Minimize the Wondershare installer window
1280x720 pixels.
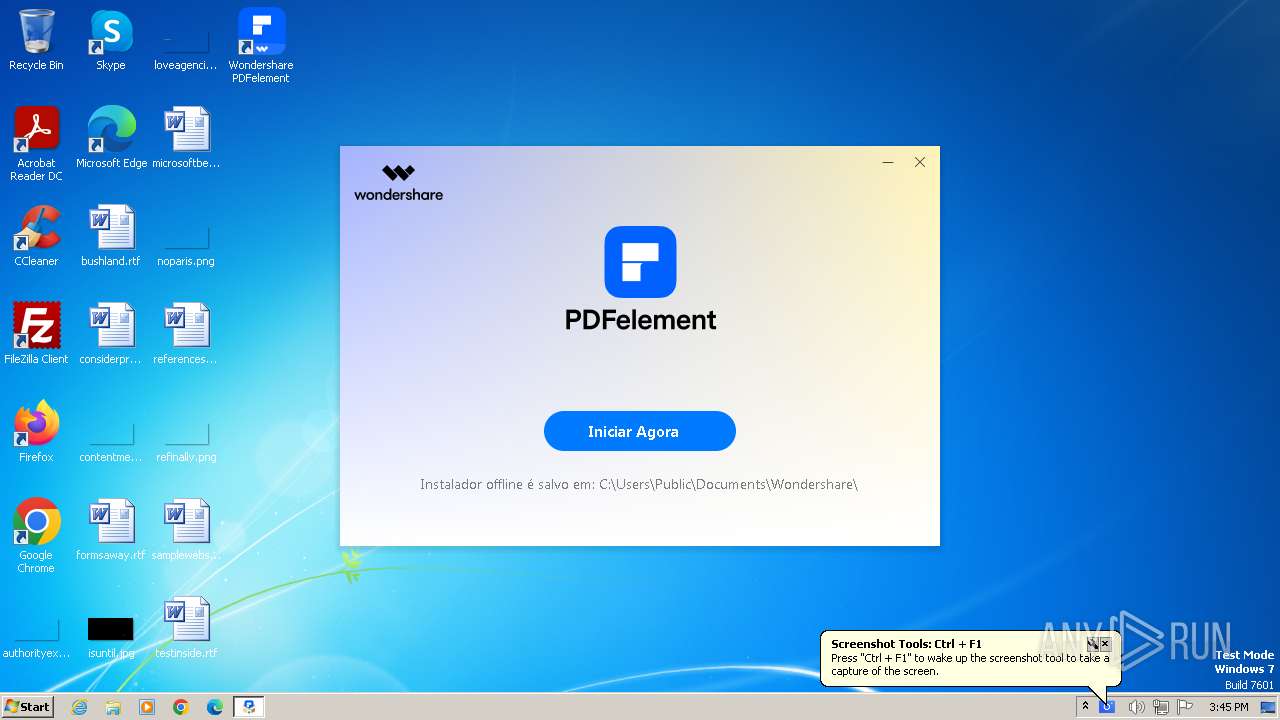tap(888, 162)
